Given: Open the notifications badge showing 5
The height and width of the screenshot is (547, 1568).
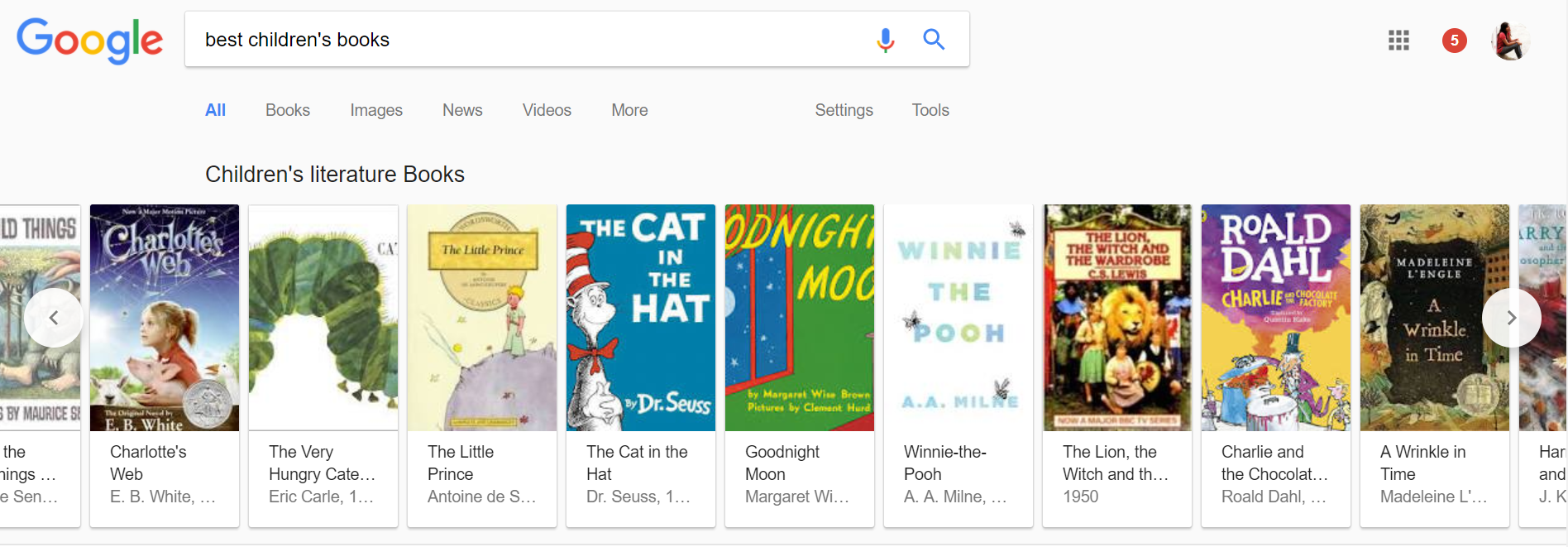Looking at the screenshot, I should coord(1455,40).
